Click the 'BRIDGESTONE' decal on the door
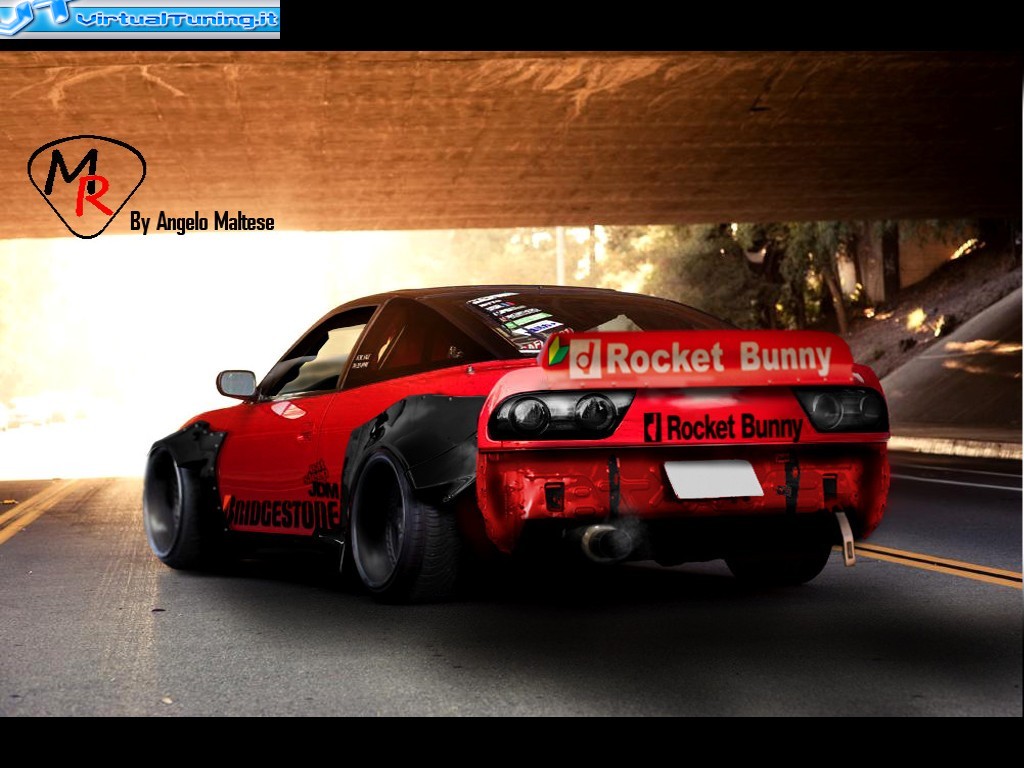Image resolution: width=1024 pixels, height=768 pixels. tap(281, 513)
